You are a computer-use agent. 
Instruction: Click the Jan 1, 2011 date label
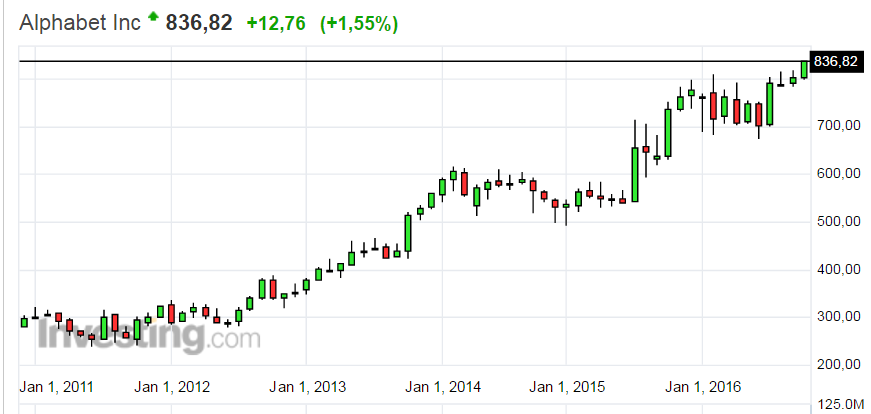pyautogui.click(x=57, y=387)
